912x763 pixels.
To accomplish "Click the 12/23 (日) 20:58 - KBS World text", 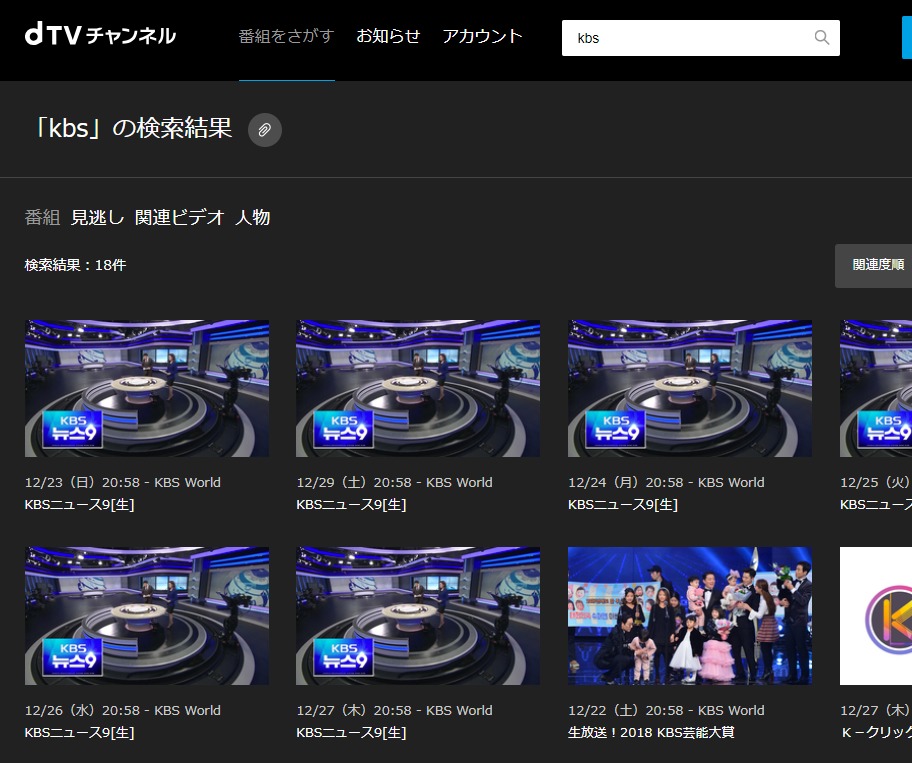I will coord(123,483).
